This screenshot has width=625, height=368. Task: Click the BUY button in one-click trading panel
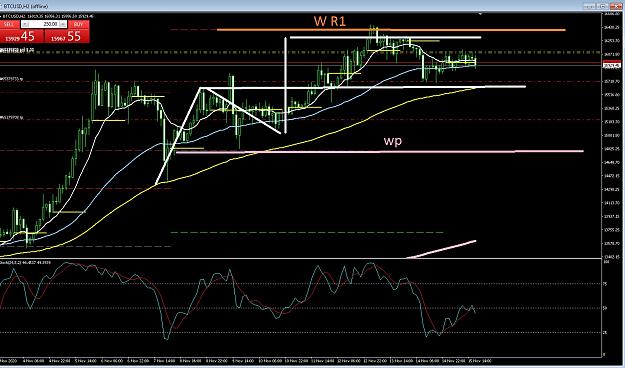79,24
